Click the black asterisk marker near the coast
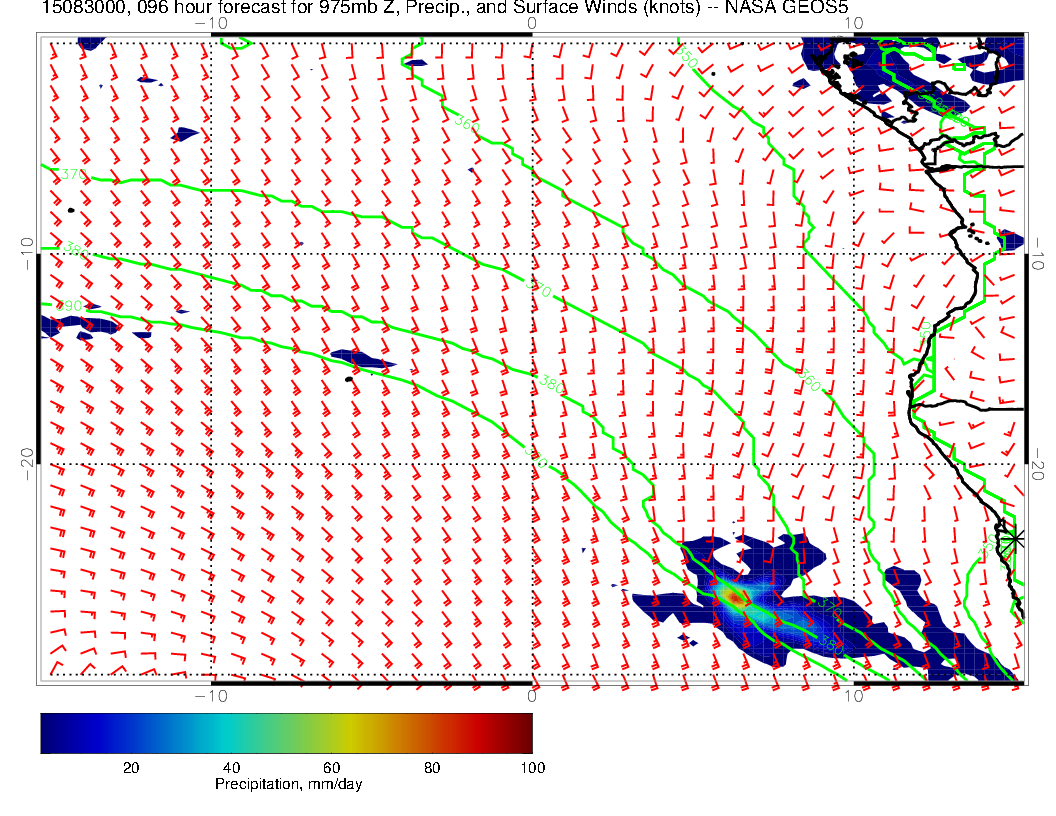Viewport: 1056px width, 816px height. pyautogui.click(x=1016, y=538)
